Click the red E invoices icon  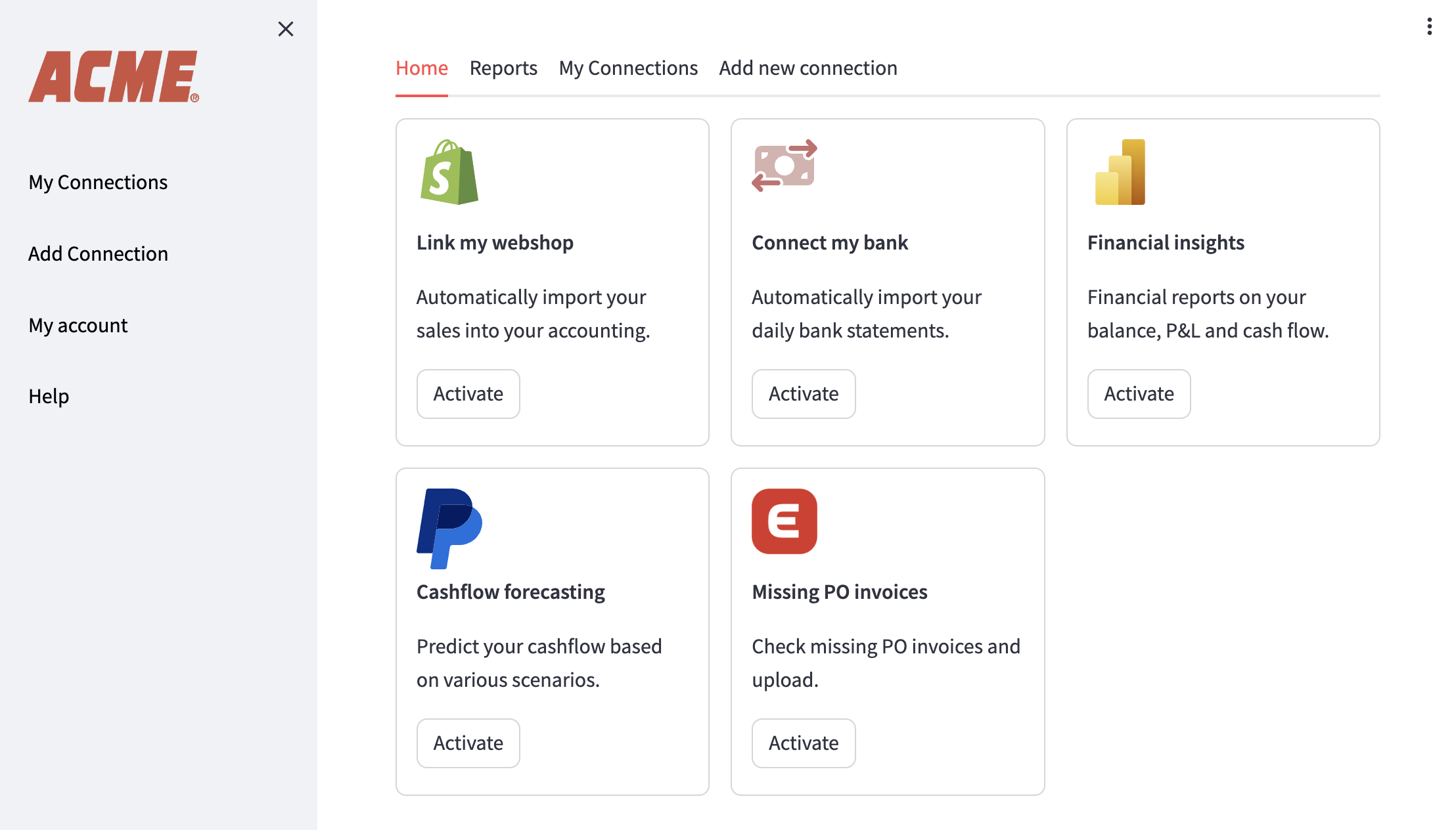click(x=785, y=521)
